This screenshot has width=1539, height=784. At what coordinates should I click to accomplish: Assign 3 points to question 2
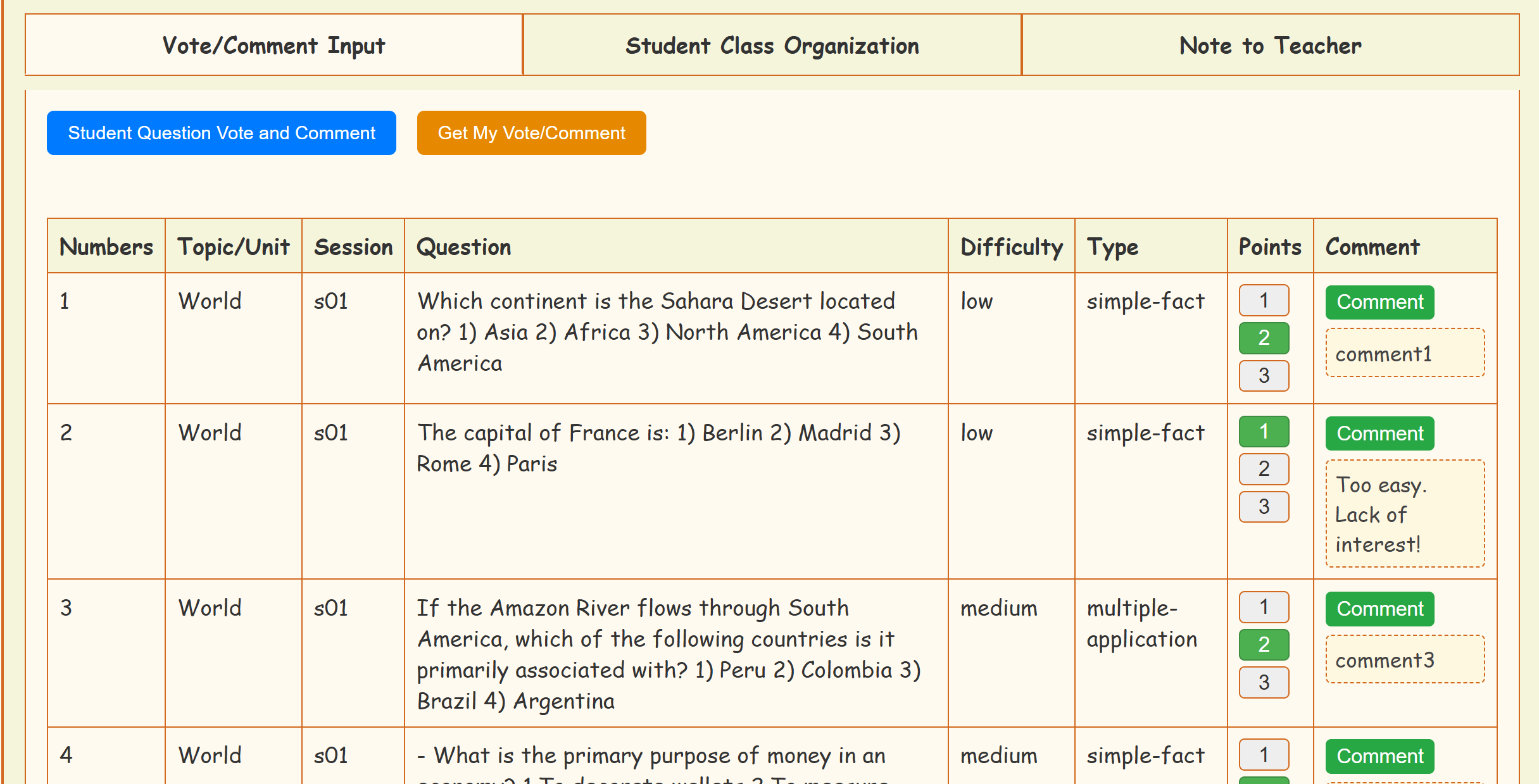(1264, 507)
